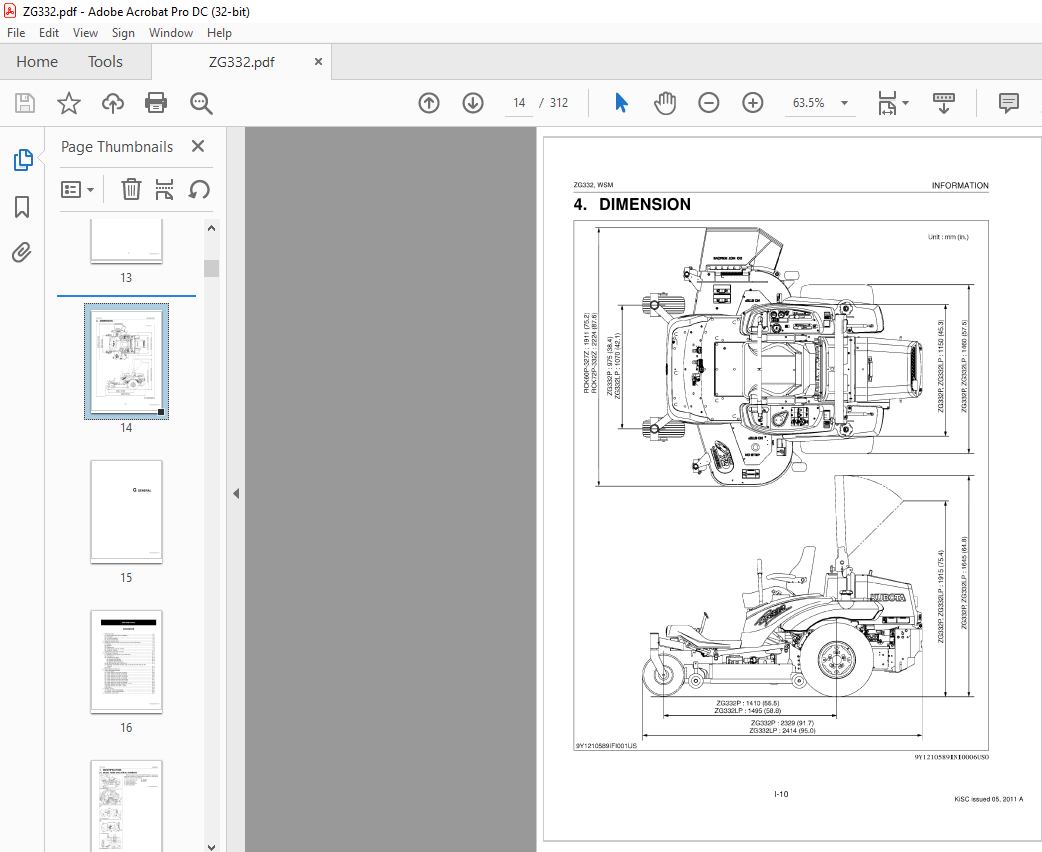Zoom out with minus button

708,103
